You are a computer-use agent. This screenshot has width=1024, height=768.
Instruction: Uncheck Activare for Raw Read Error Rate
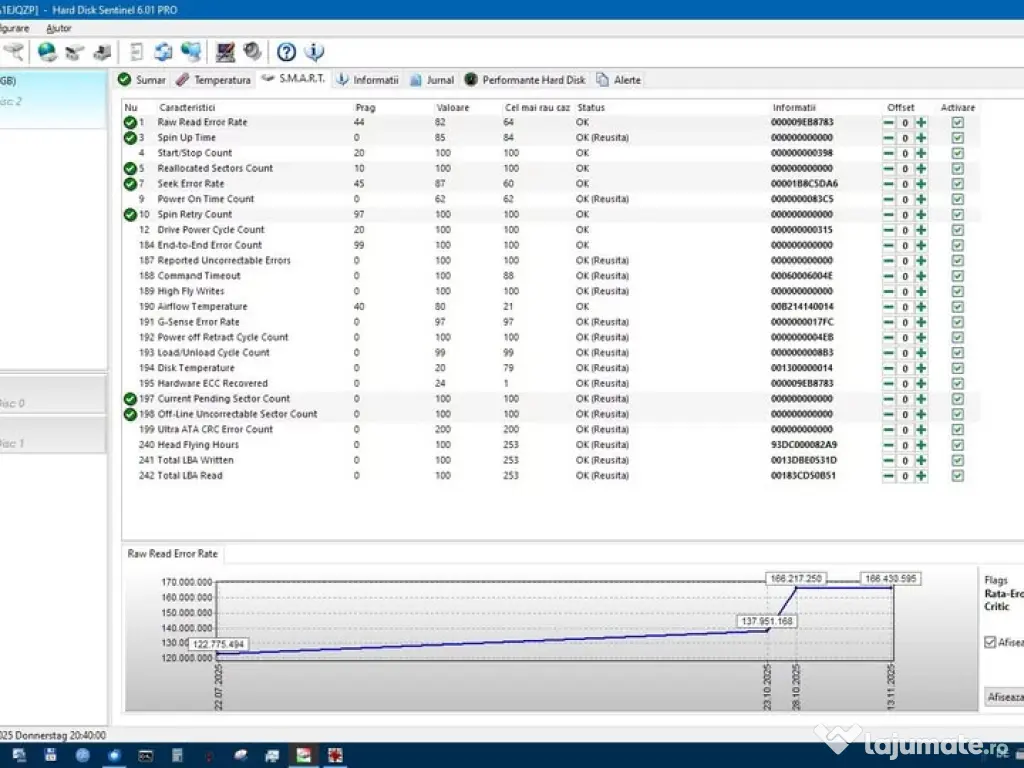(x=958, y=122)
